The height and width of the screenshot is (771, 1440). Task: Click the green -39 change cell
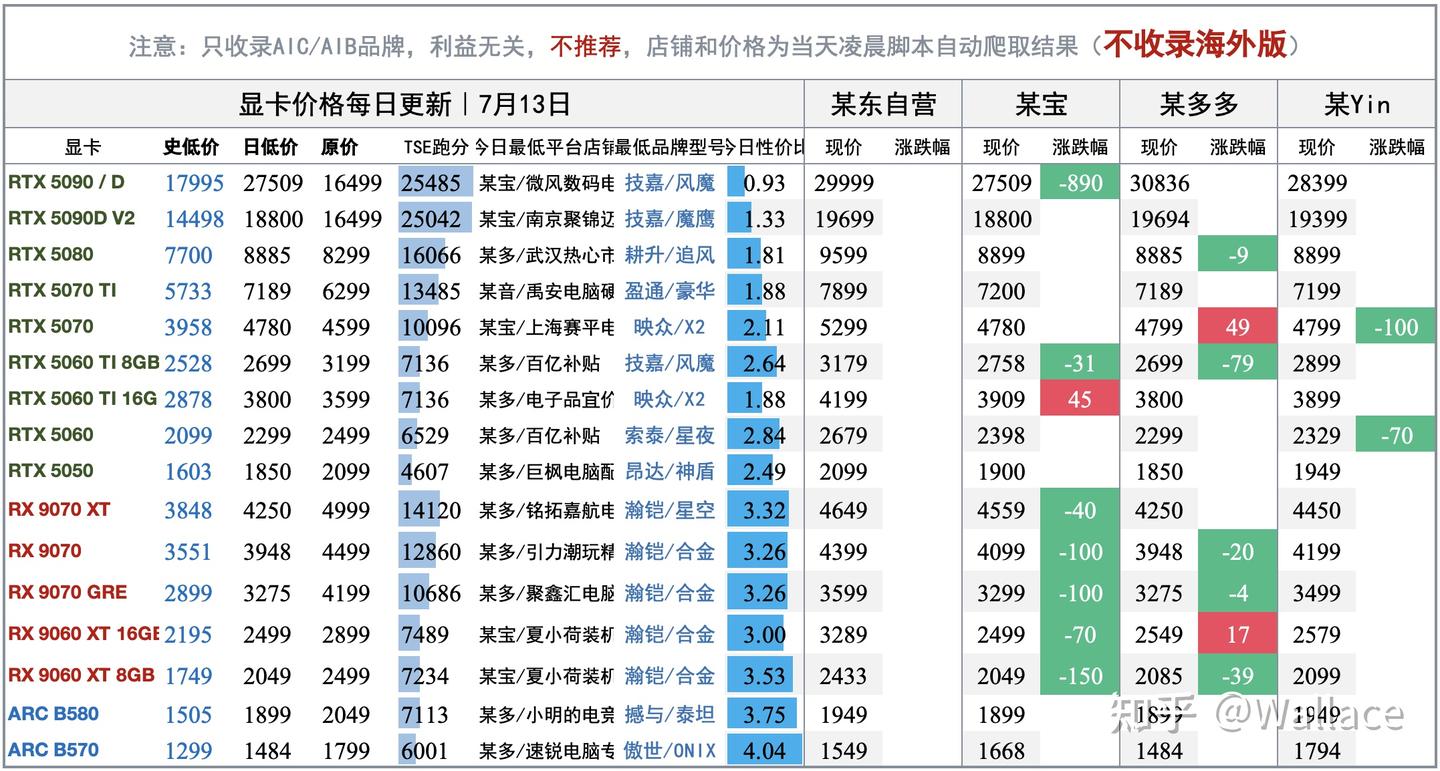click(1237, 676)
